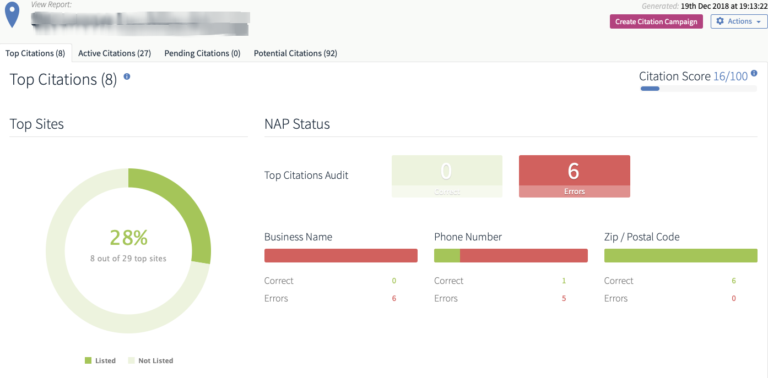Image resolution: width=768 pixels, height=378 pixels.
Task: Open Pending Citations (0) tab
Action: point(202,53)
